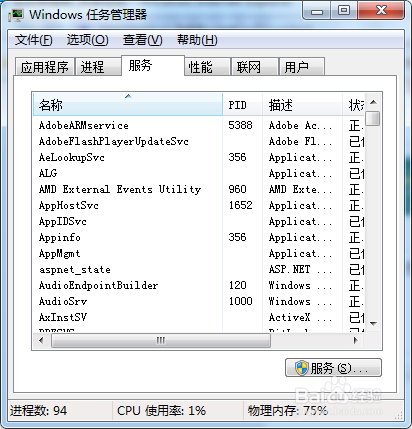Click the 物理内存: 75% status entry
Screen dimensions: 412x429
(287, 411)
